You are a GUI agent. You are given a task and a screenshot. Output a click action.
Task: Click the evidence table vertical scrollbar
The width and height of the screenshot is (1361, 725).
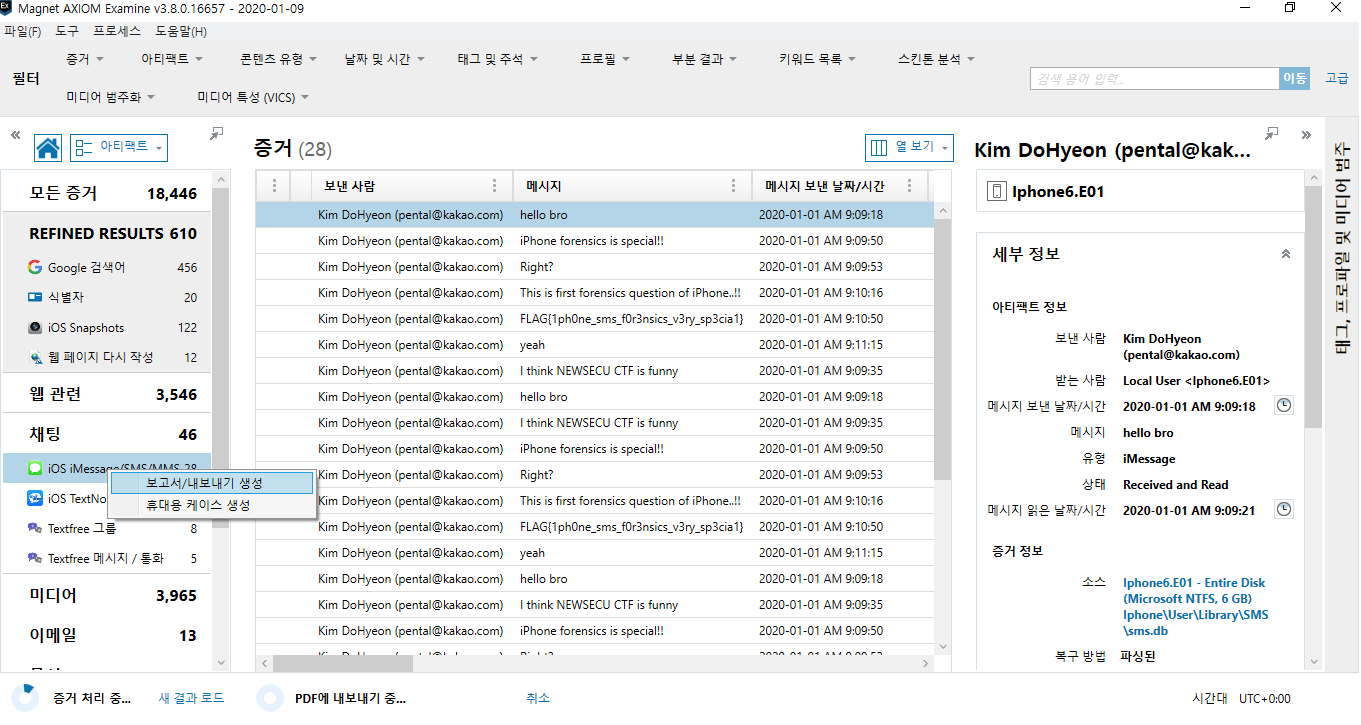941,350
